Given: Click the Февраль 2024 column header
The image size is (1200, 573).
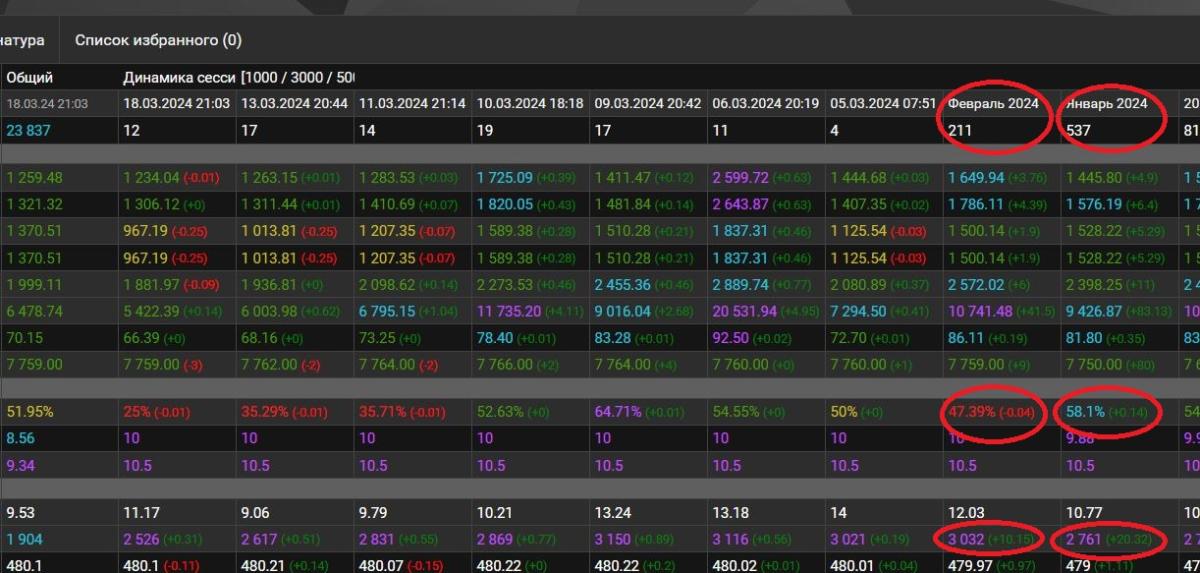Looking at the screenshot, I should 993,103.
